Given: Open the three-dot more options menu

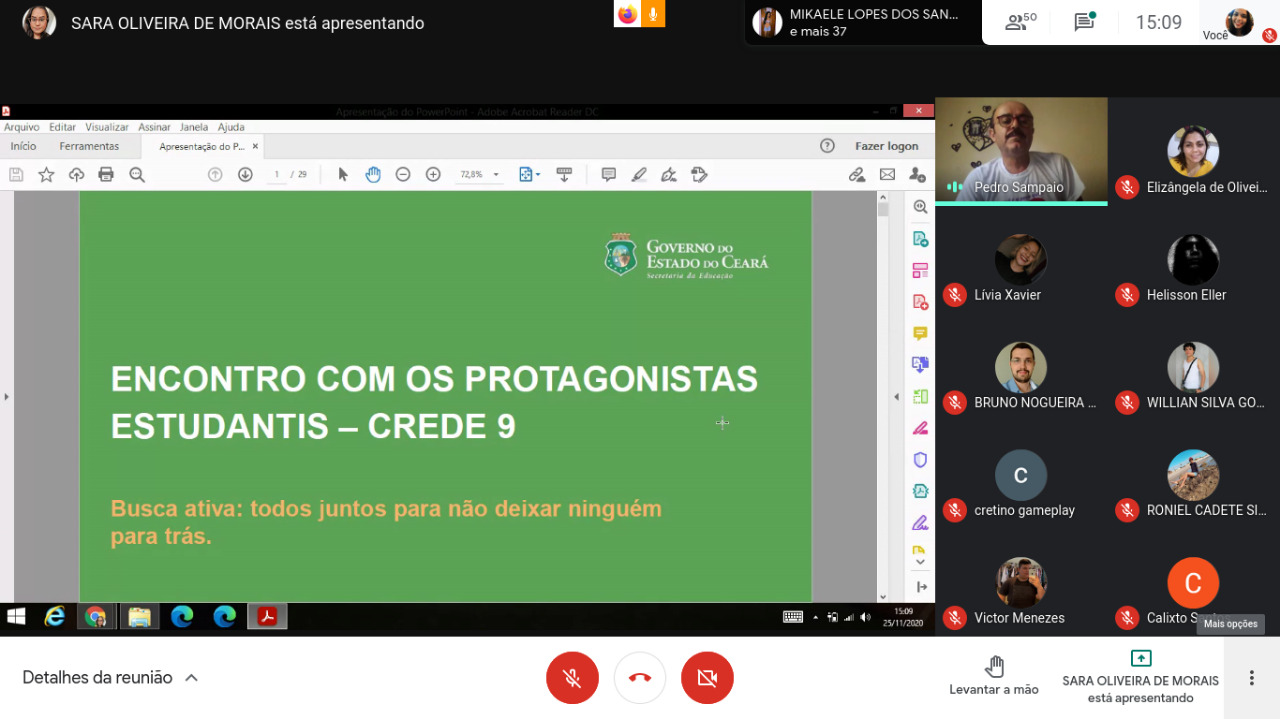Looking at the screenshot, I should pyautogui.click(x=1251, y=678).
